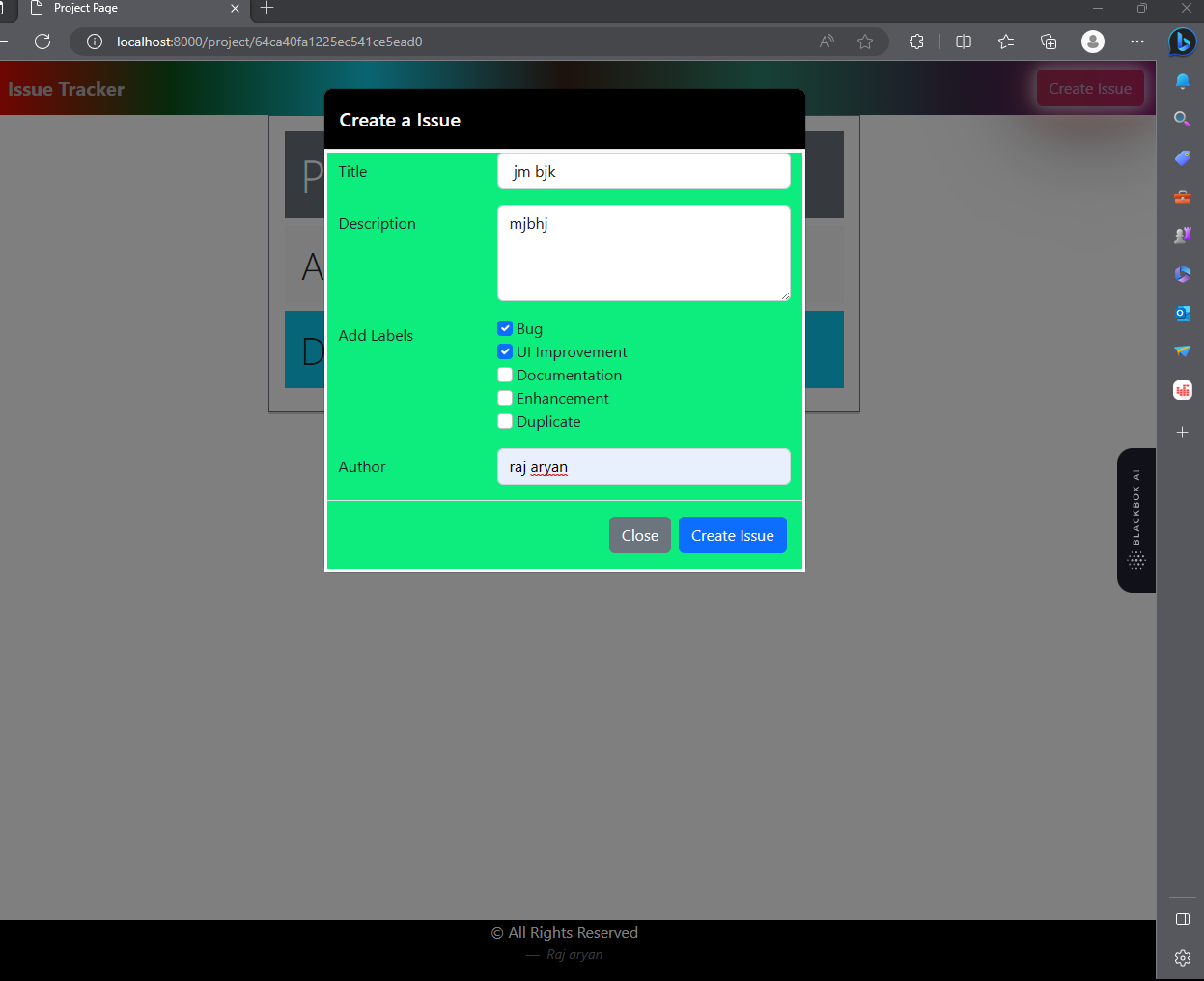Open the search icon in the sidebar
The image size is (1204, 981).
pos(1182,119)
